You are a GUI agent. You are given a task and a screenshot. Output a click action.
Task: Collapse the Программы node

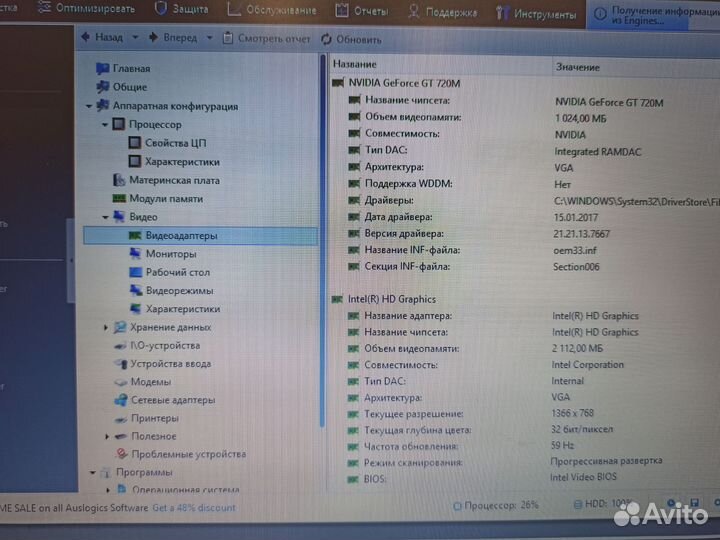coord(92,472)
